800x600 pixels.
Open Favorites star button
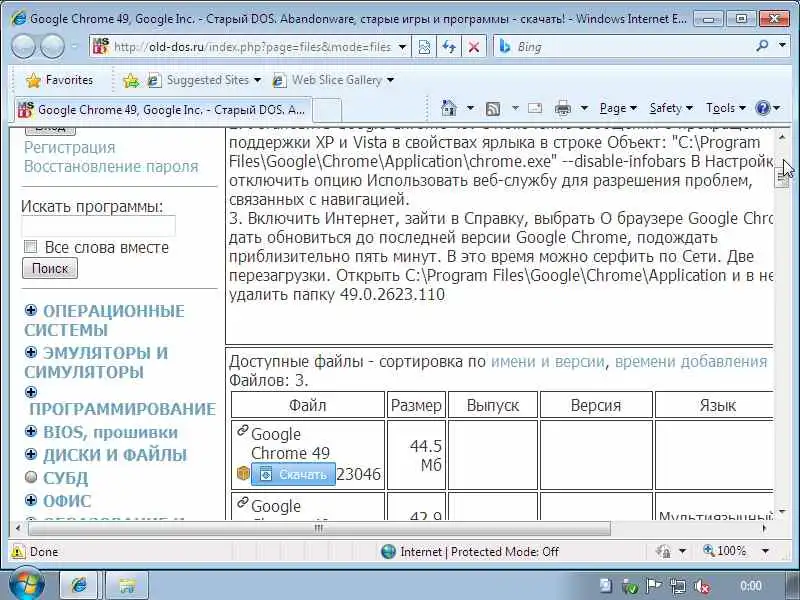pos(59,80)
